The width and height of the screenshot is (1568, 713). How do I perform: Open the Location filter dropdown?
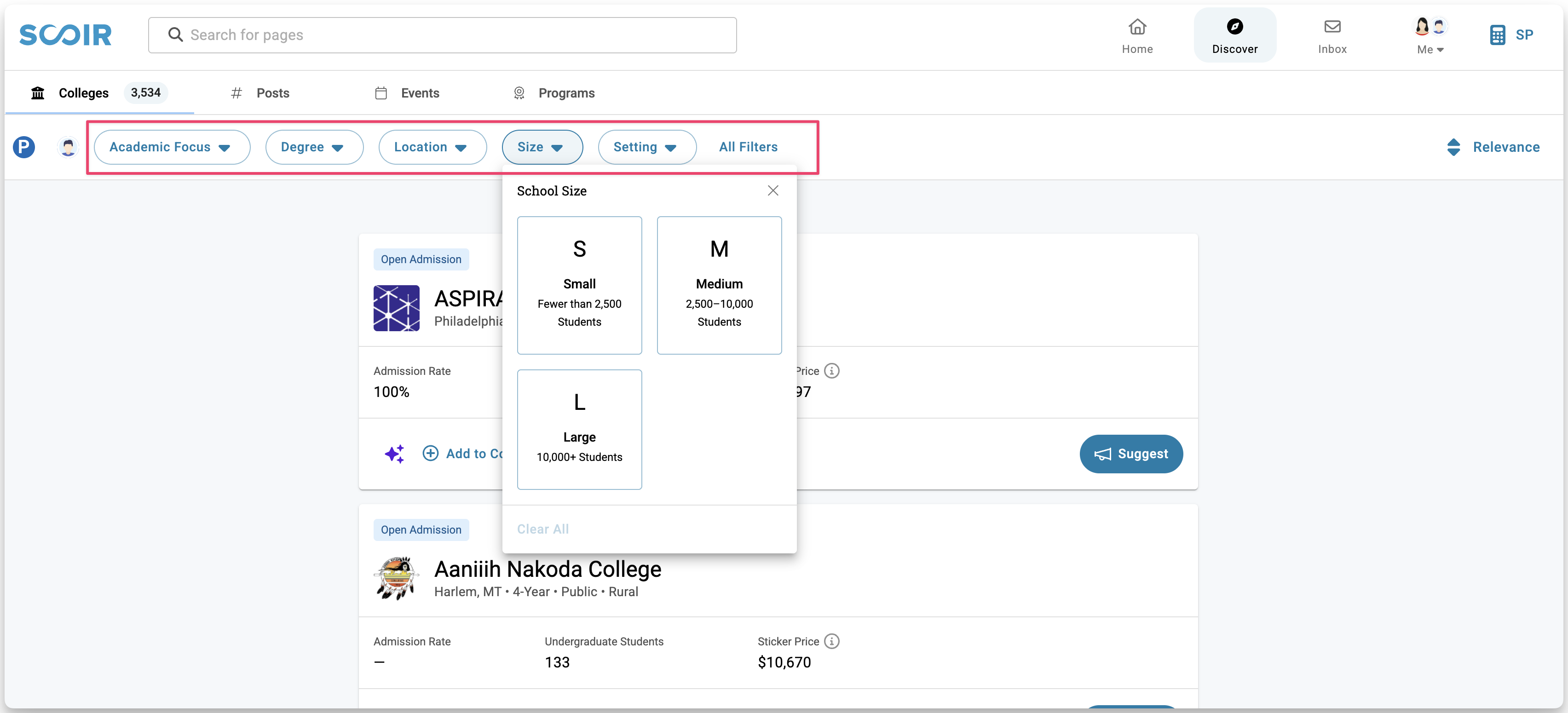[432, 147]
